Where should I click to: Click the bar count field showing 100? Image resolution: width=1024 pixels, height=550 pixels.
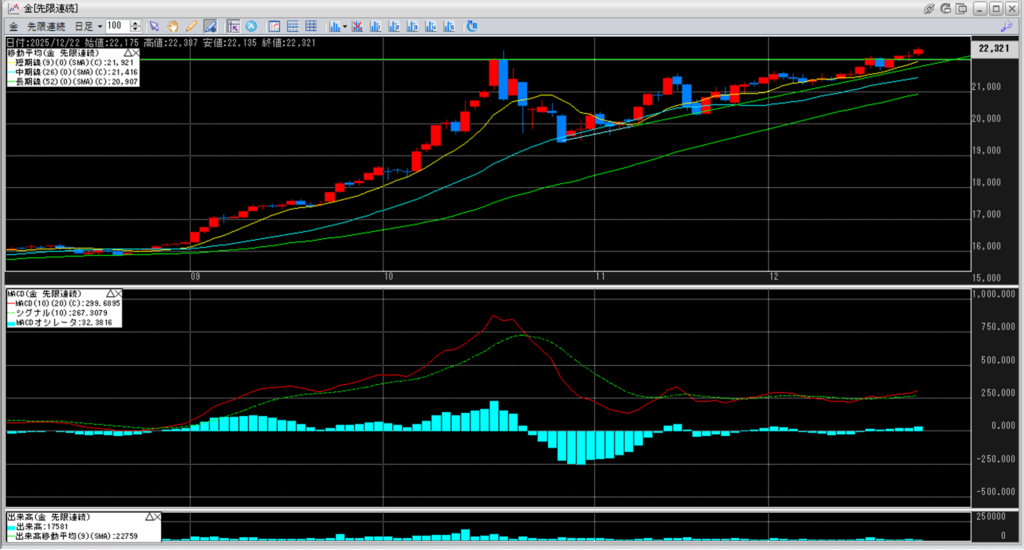tap(114, 25)
